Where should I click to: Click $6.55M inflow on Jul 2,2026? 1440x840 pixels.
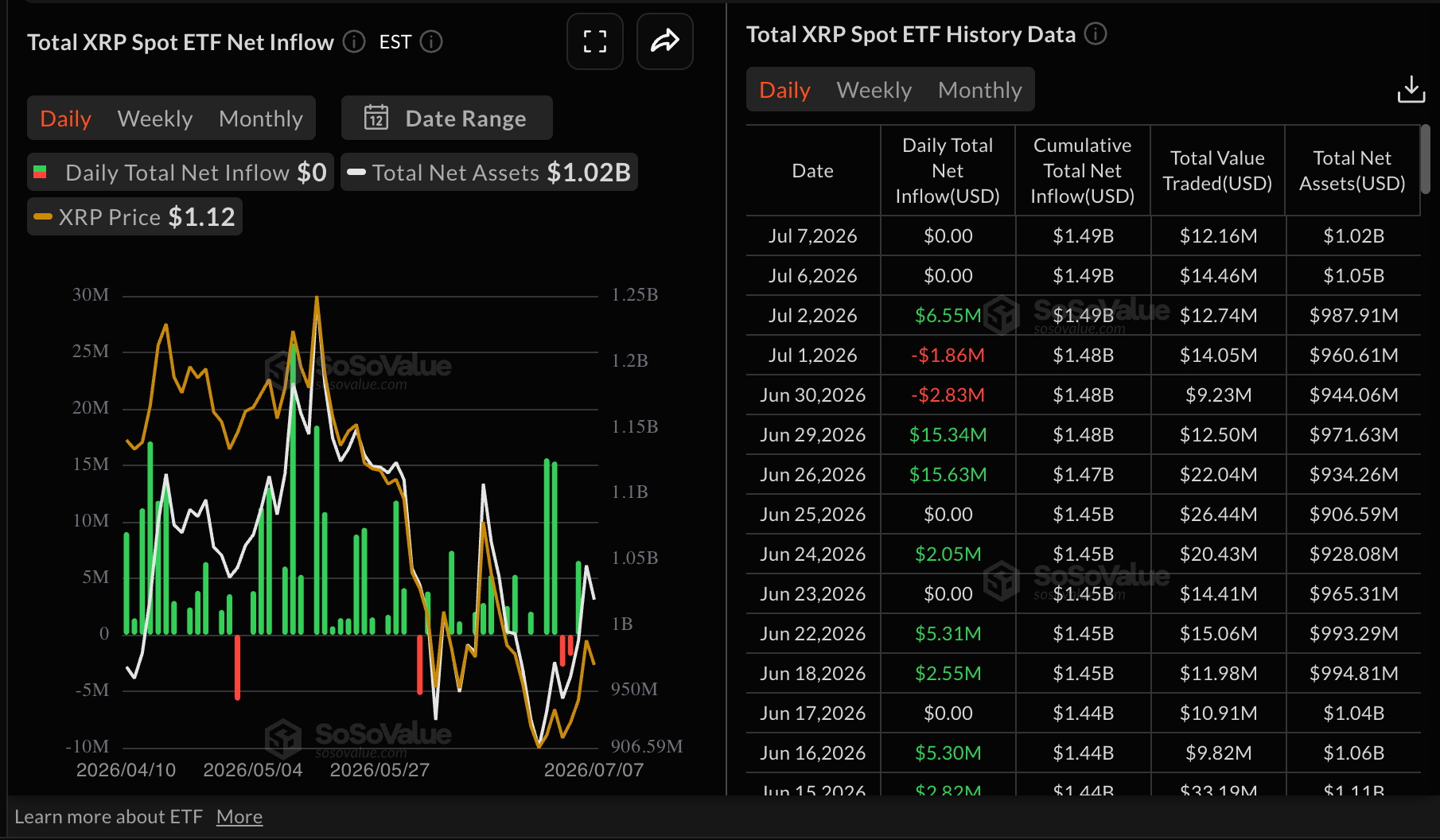pyautogui.click(x=948, y=316)
